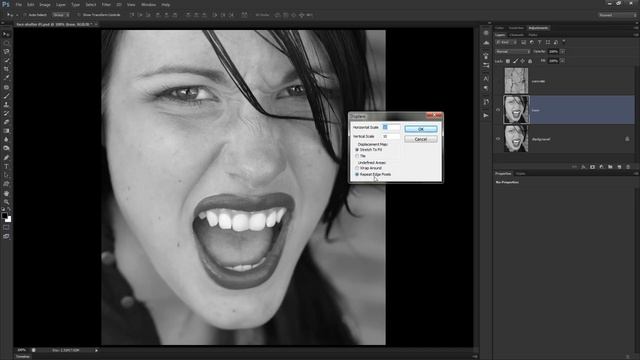The height and width of the screenshot is (360, 640).
Task: Click the foreground color swatch
Action: click(x=4, y=215)
